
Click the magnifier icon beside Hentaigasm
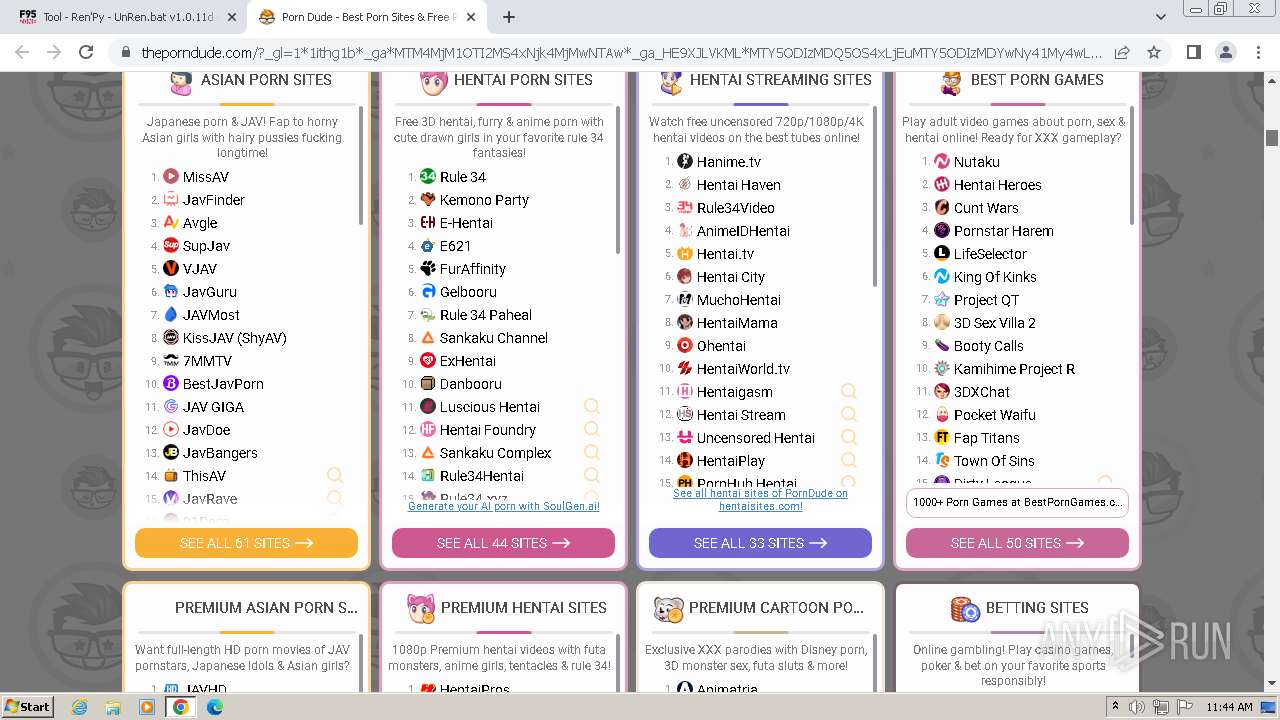click(849, 391)
